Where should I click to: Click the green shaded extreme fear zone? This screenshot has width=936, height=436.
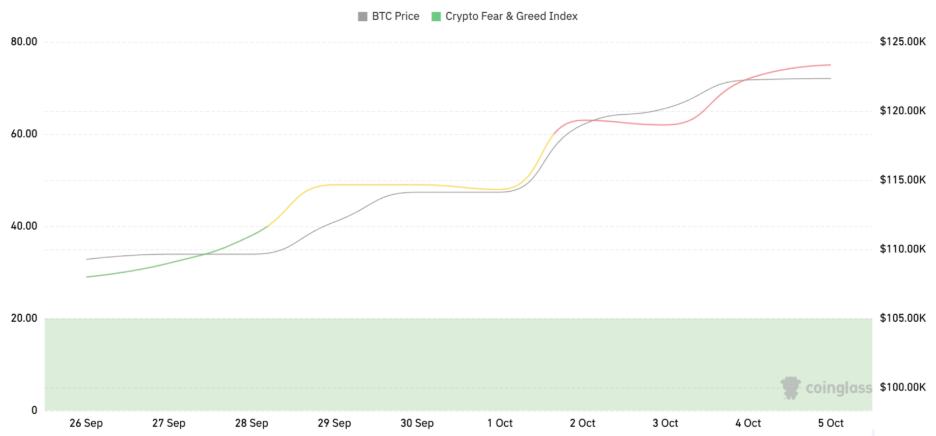point(400,364)
